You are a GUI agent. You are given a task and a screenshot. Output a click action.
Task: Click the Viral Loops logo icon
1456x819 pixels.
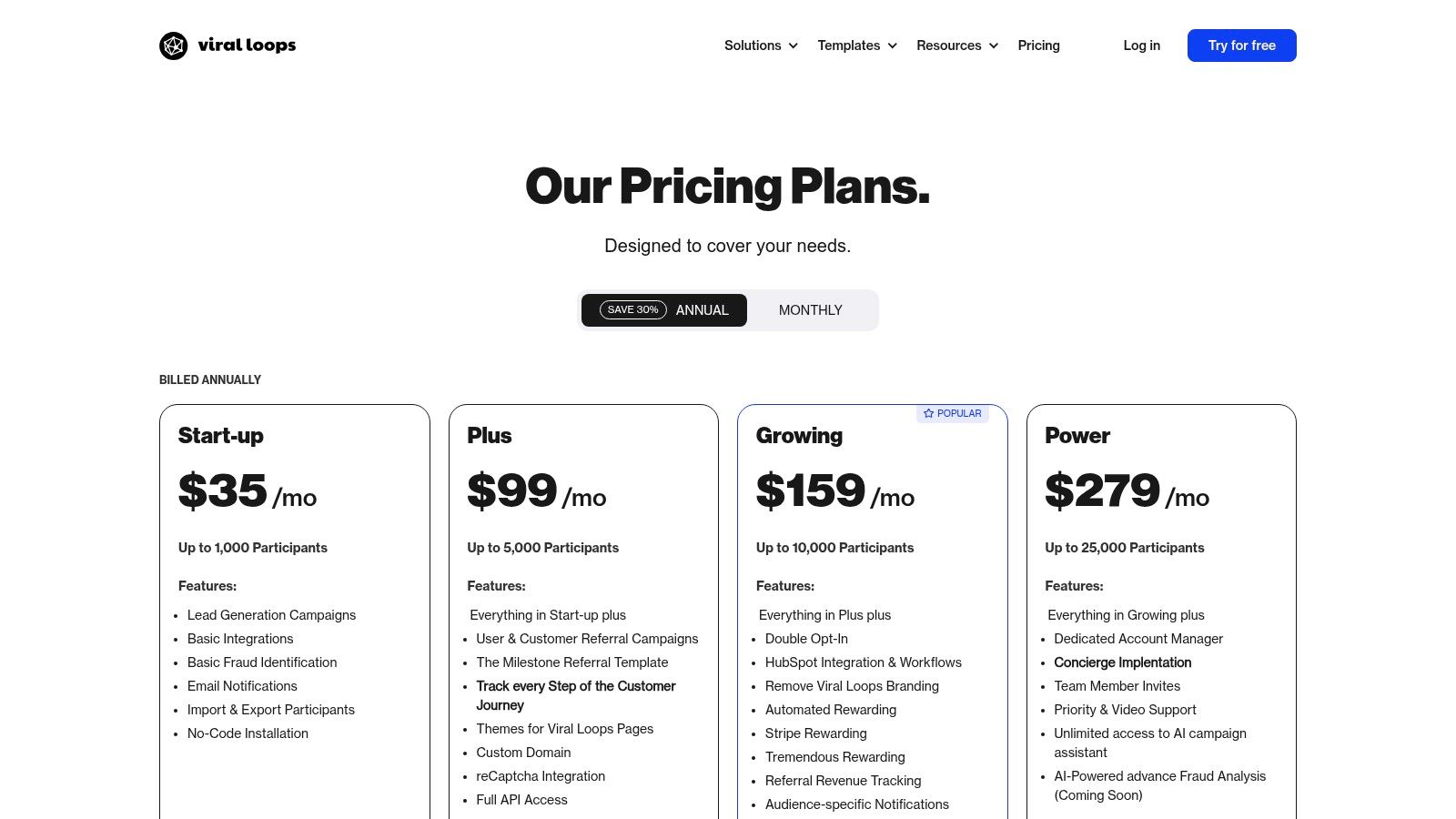click(x=173, y=45)
